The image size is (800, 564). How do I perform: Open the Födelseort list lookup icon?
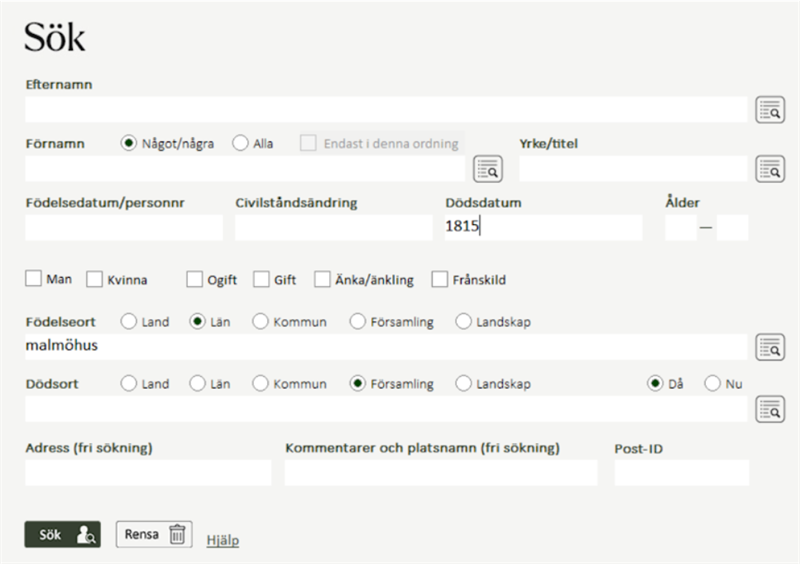click(x=769, y=348)
